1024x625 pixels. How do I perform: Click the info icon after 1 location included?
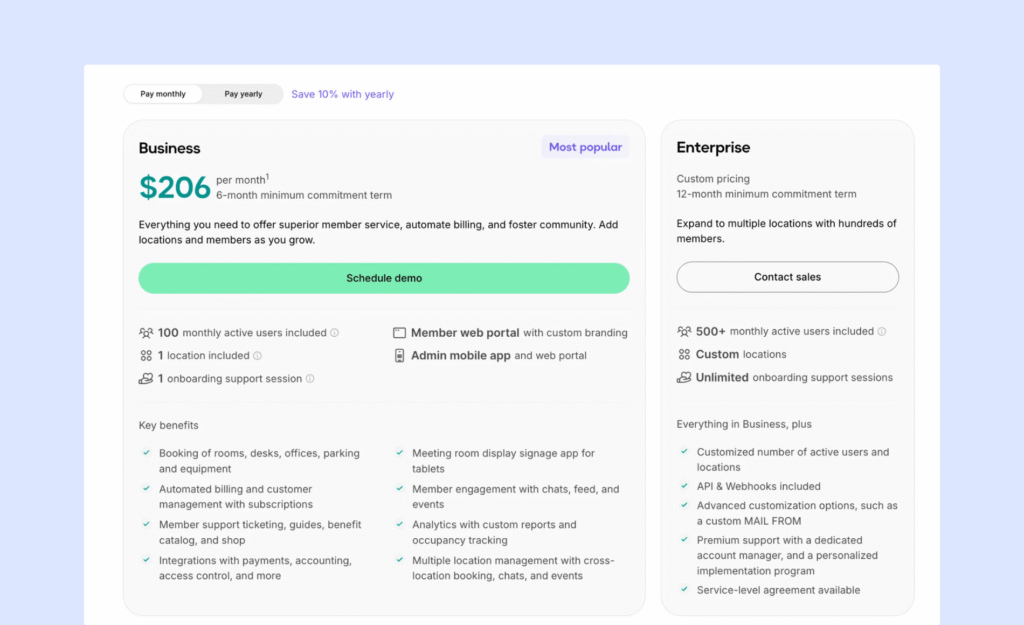[257, 356]
